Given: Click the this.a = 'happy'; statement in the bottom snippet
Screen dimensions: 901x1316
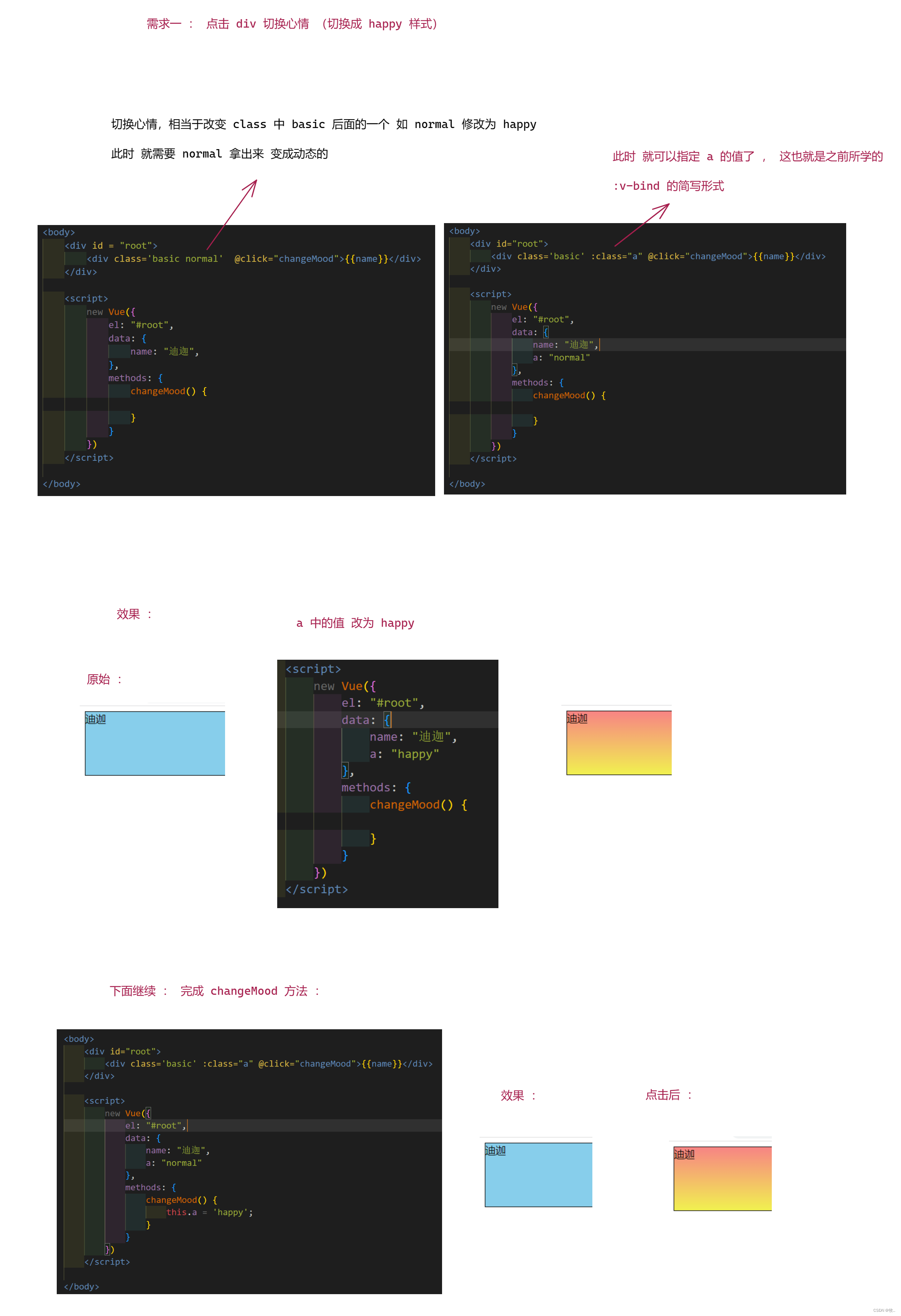Looking at the screenshot, I should click(210, 1212).
